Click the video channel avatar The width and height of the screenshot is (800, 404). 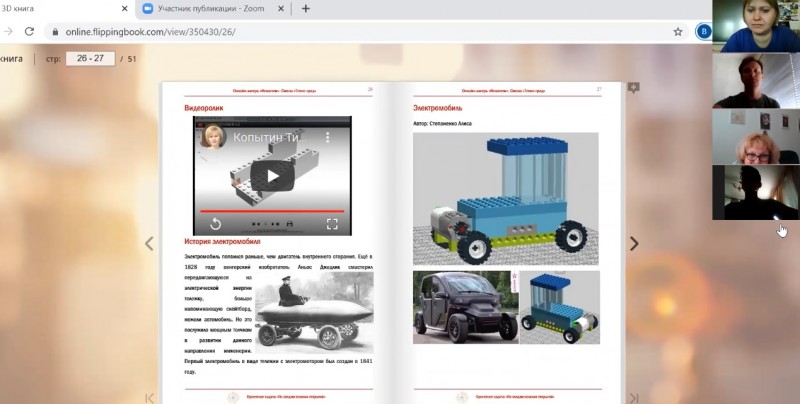(x=212, y=137)
